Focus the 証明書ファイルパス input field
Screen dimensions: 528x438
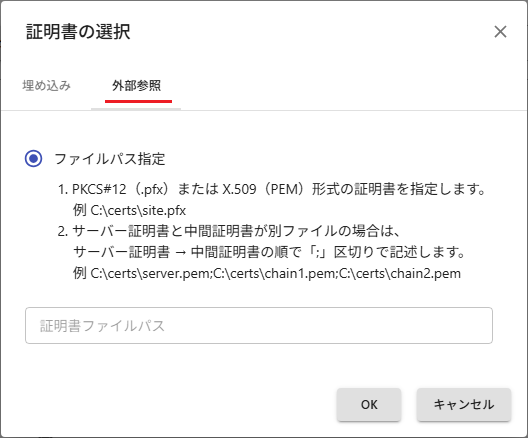click(259, 326)
